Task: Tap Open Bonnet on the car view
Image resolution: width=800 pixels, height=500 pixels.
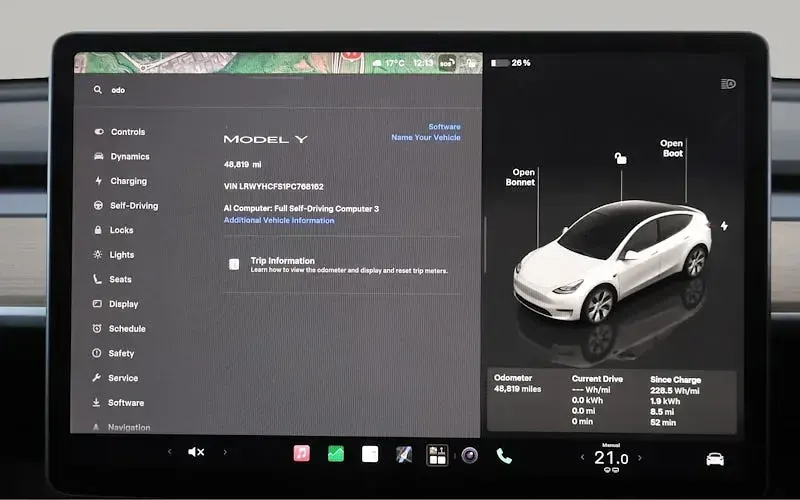Action: click(520, 177)
